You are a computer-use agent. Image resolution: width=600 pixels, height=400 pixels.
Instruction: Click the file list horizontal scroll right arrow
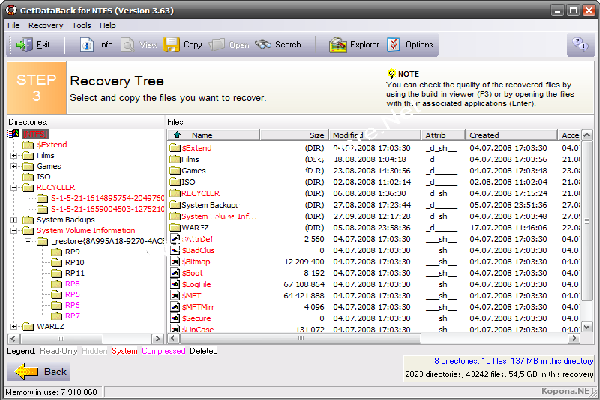(574, 338)
